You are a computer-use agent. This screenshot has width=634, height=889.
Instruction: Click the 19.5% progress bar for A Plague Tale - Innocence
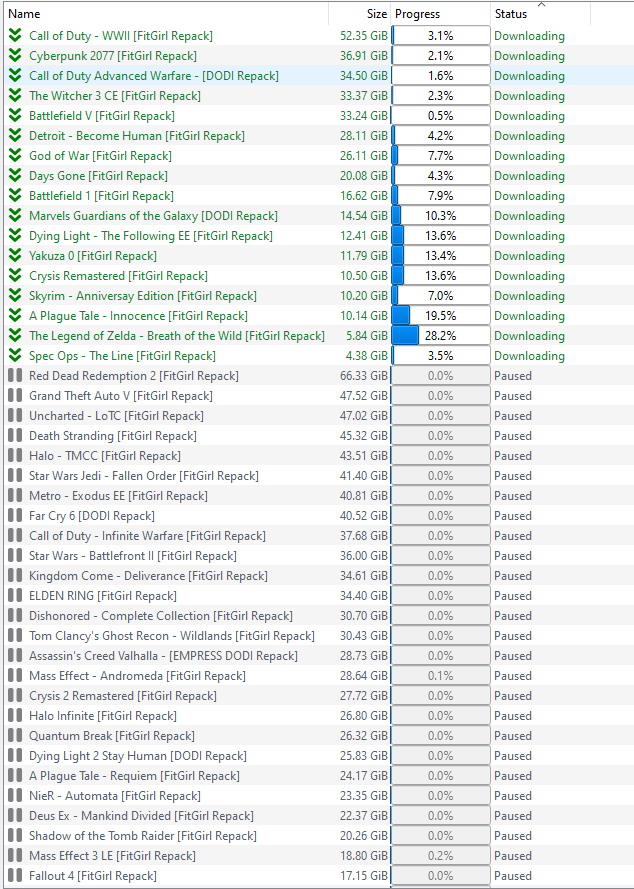coord(441,316)
